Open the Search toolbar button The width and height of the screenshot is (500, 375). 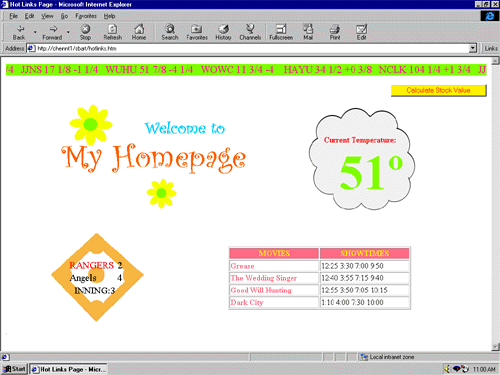170,32
